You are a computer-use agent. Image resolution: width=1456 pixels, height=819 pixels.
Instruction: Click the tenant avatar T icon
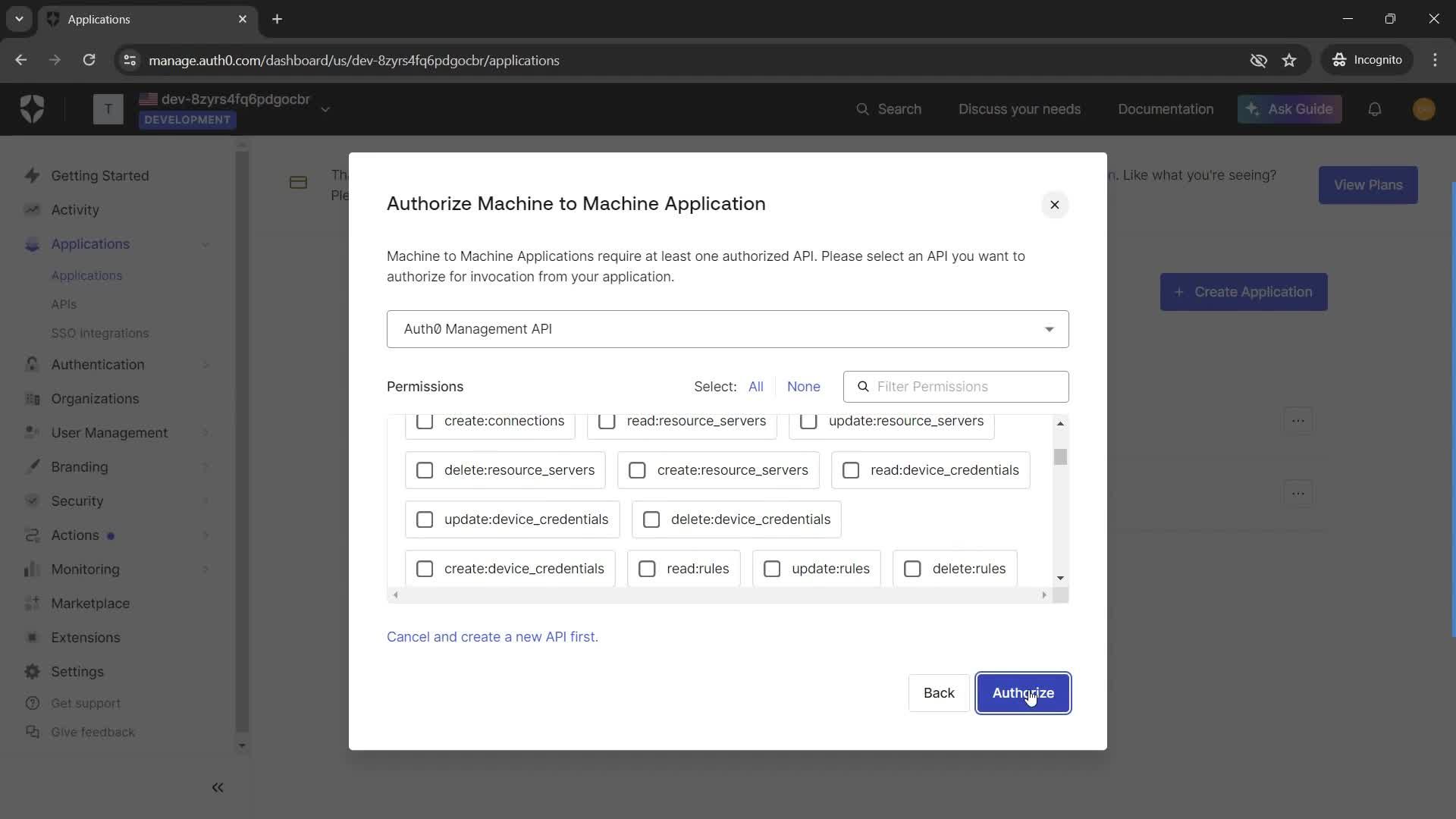(x=108, y=109)
